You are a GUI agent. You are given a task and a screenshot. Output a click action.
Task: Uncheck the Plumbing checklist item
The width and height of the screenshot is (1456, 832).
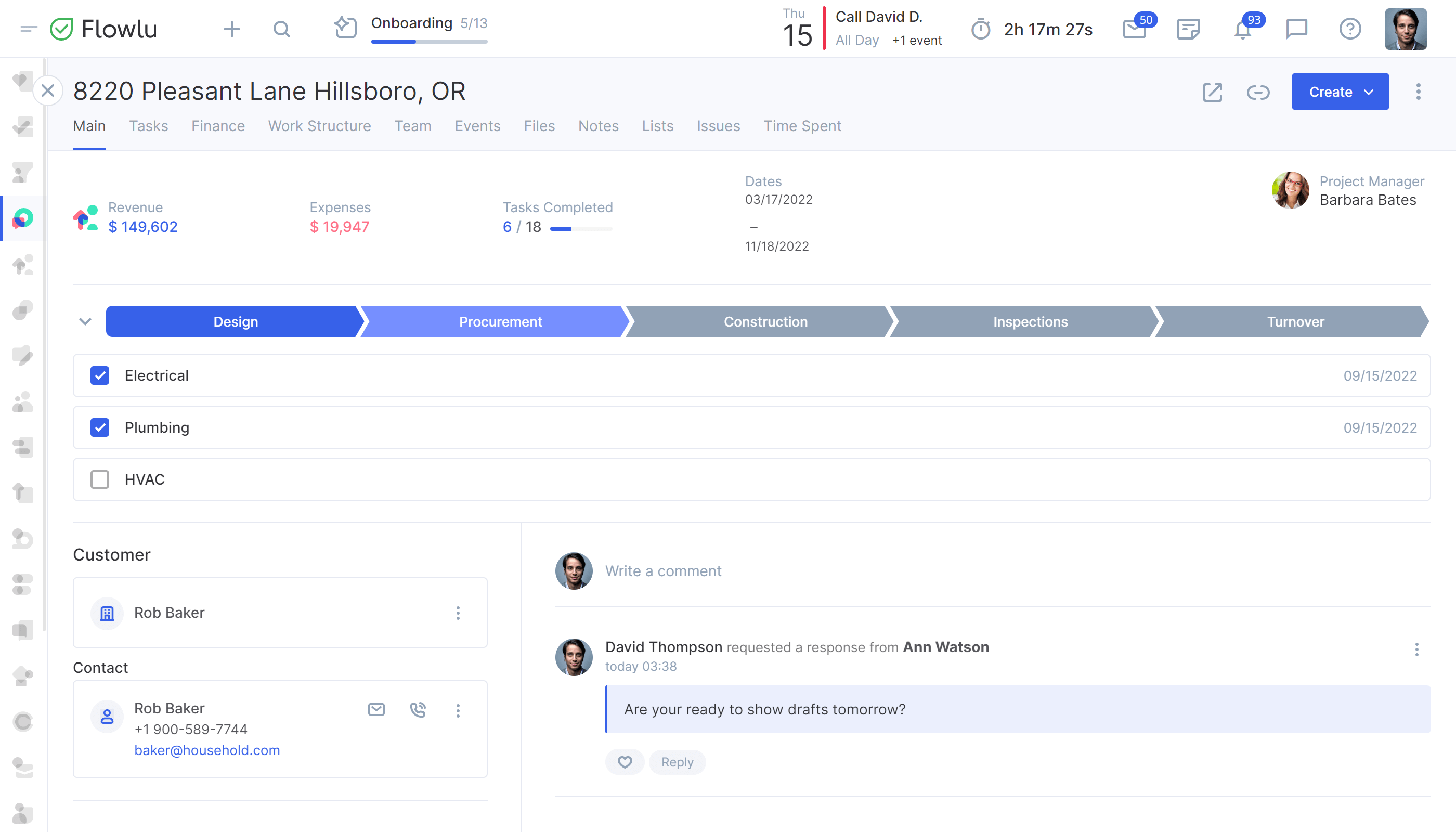pos(99,427)
